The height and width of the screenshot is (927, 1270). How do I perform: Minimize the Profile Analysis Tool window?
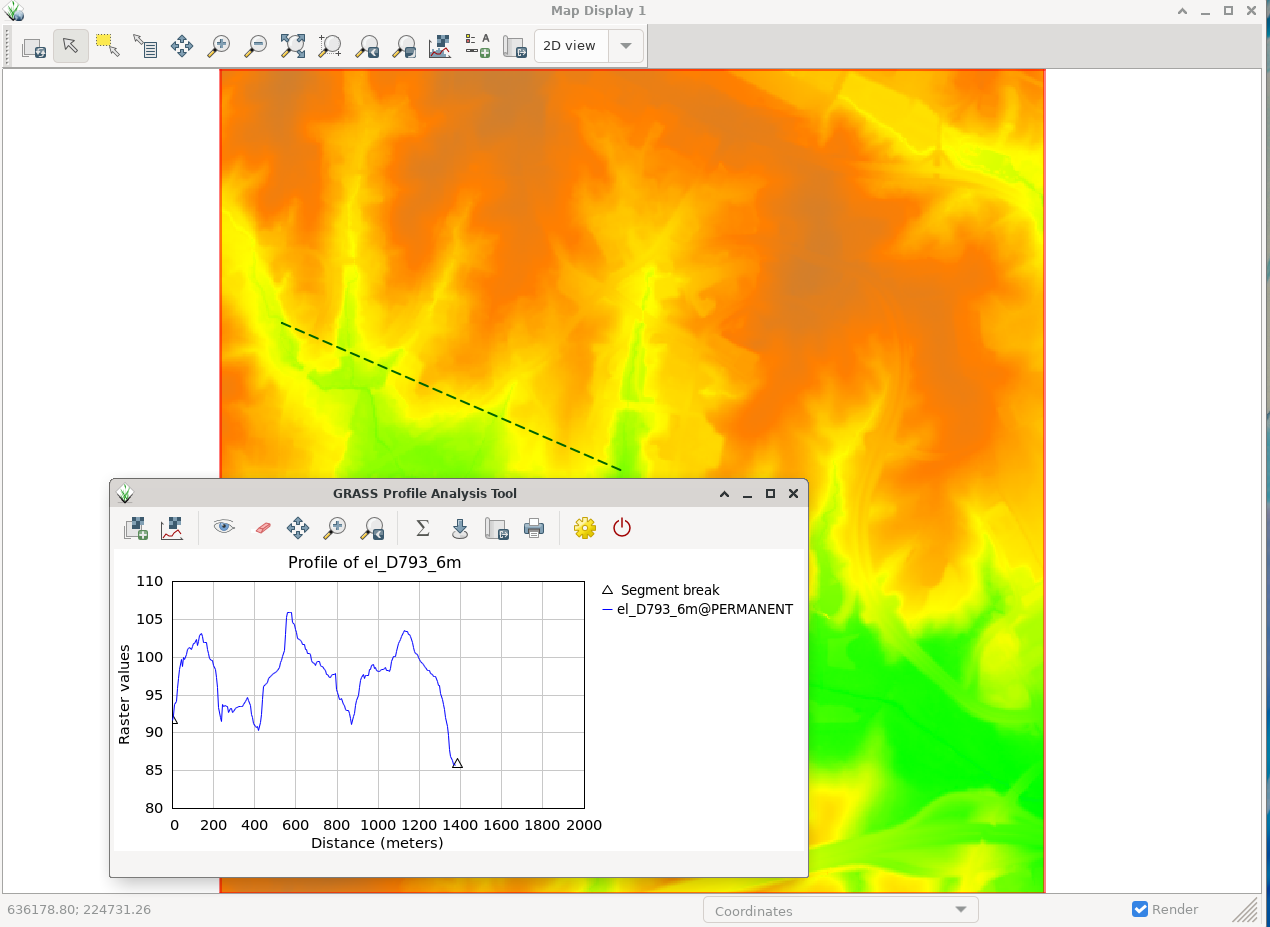747,494
